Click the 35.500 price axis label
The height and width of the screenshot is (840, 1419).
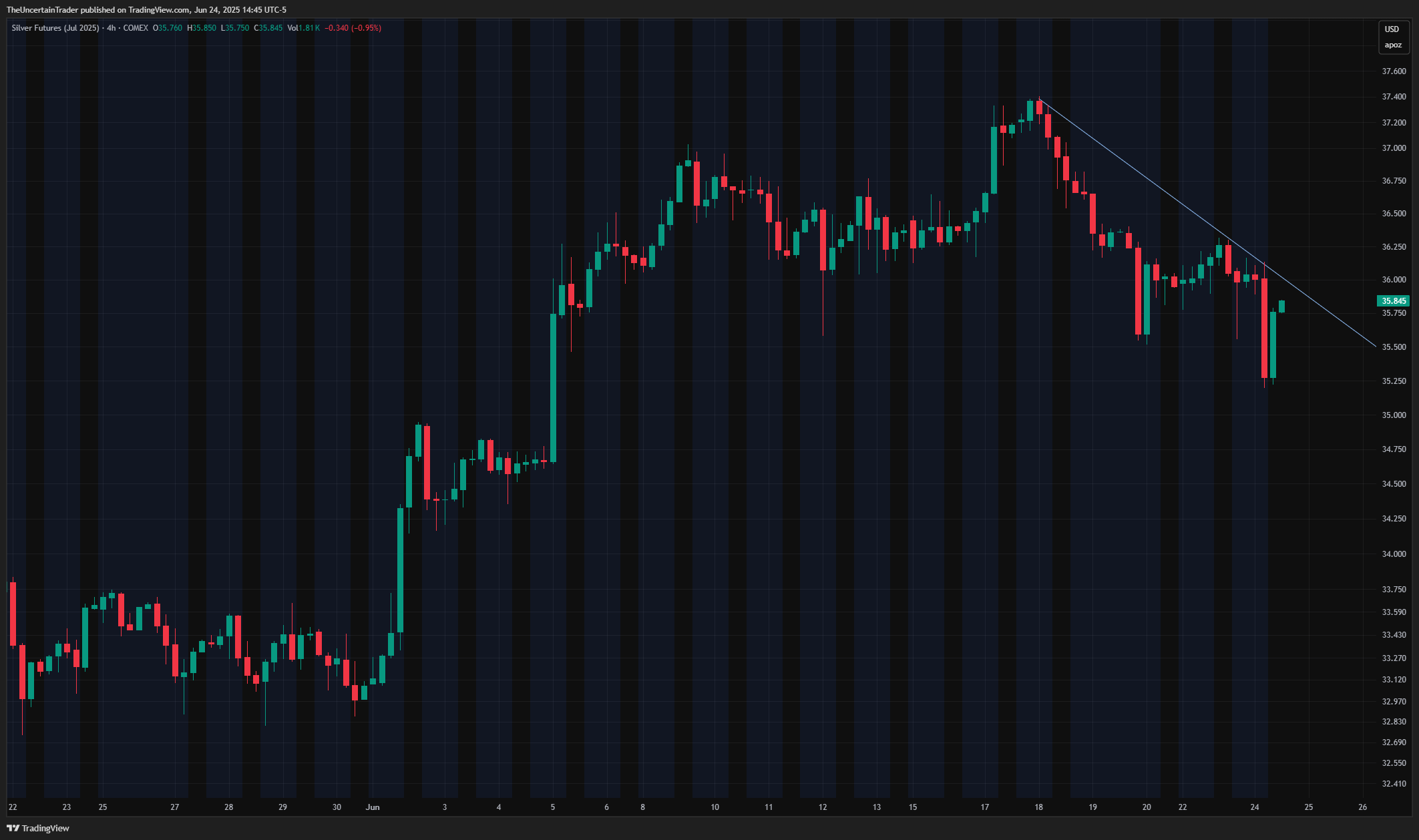click(x=1394, y=347)
